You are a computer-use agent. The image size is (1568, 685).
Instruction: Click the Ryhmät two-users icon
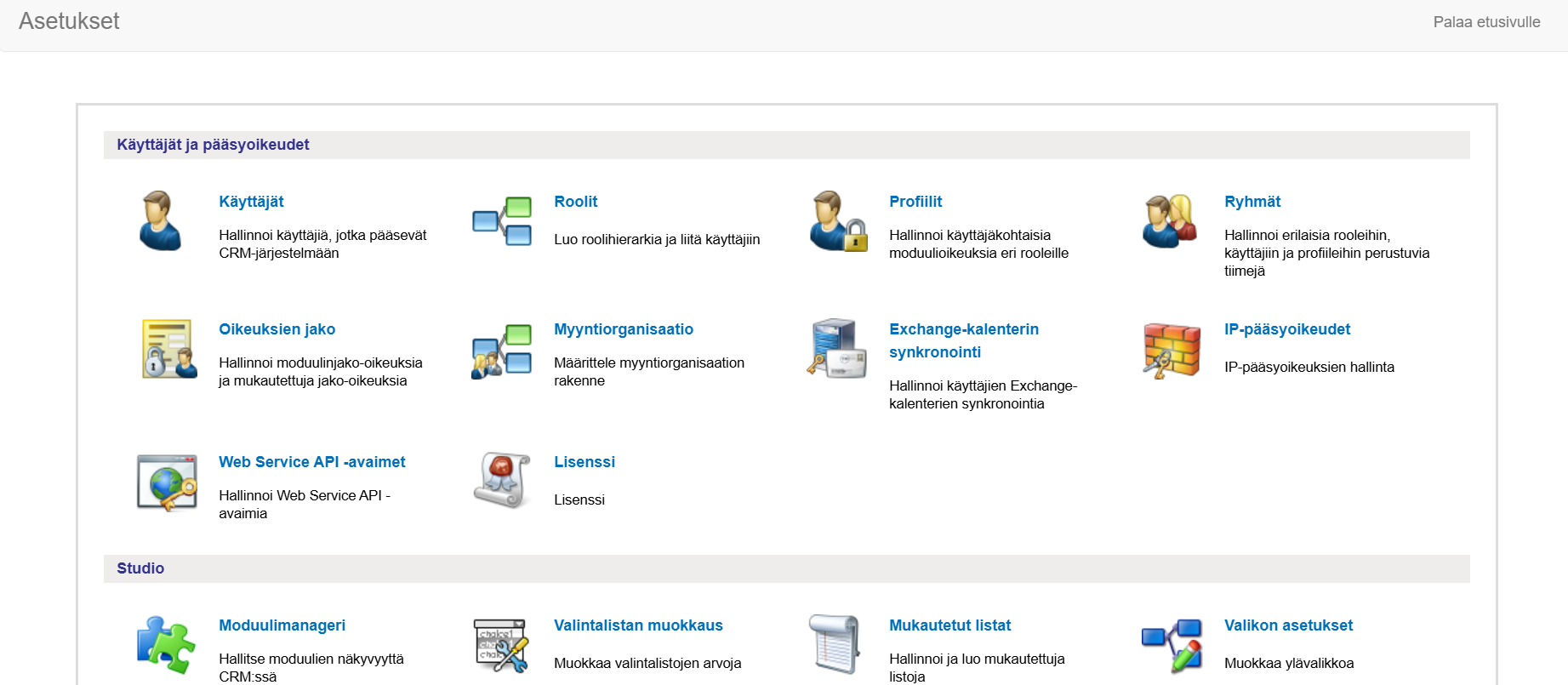[x=1170, y=221]
